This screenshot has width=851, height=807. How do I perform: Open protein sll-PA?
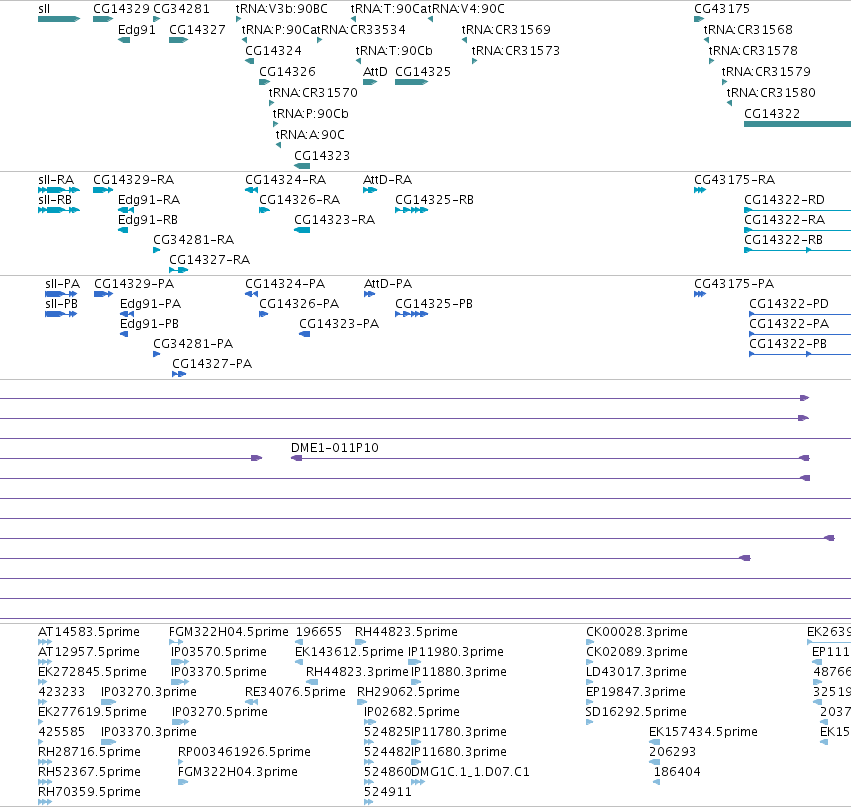(x=61, y=294)
